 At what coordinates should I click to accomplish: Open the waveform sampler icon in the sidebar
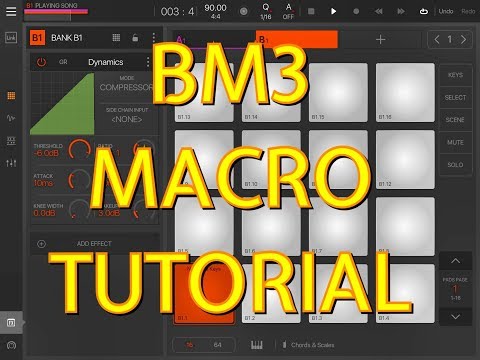(11, 118)
